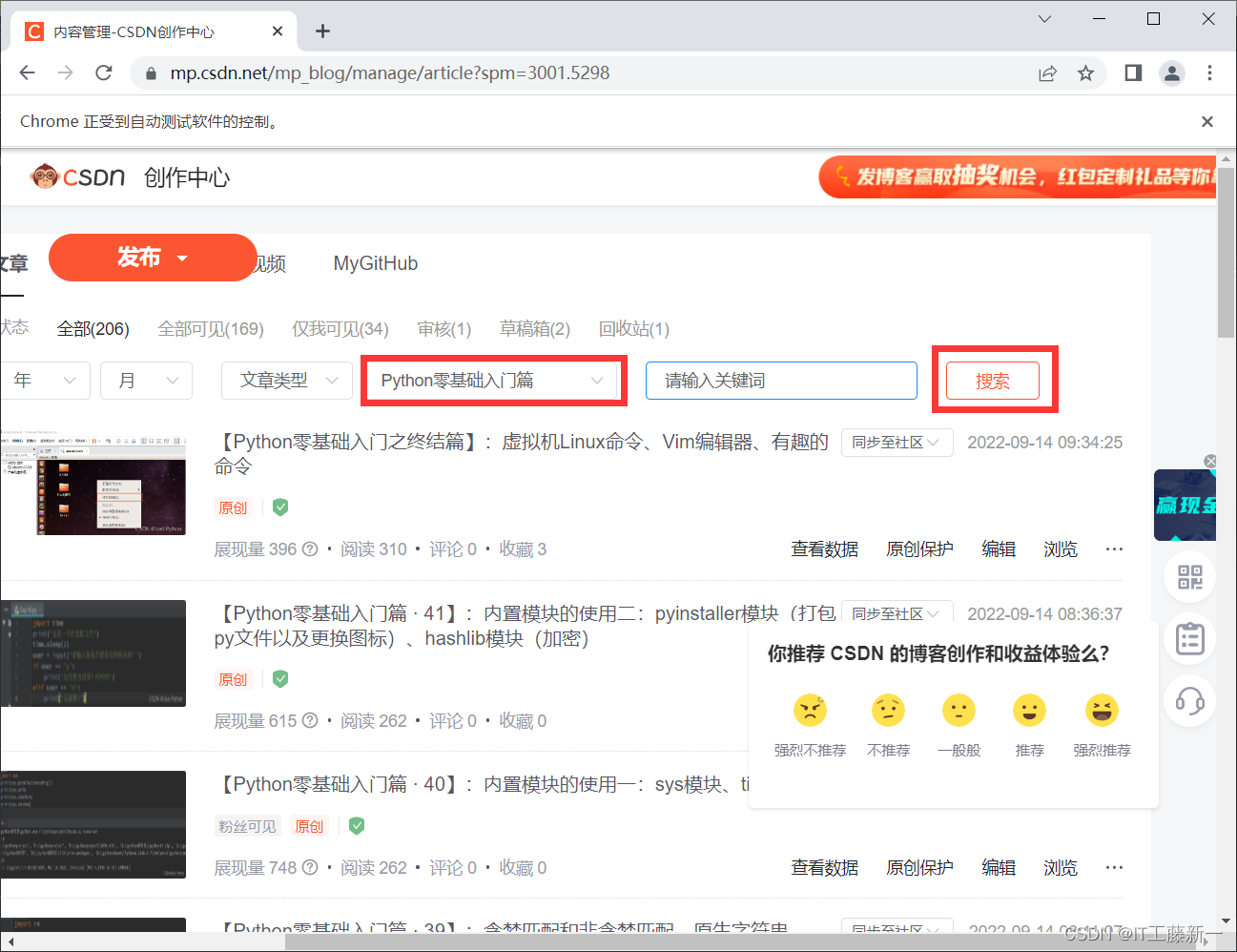Filter by 审核(1) status

coord(444,329)
